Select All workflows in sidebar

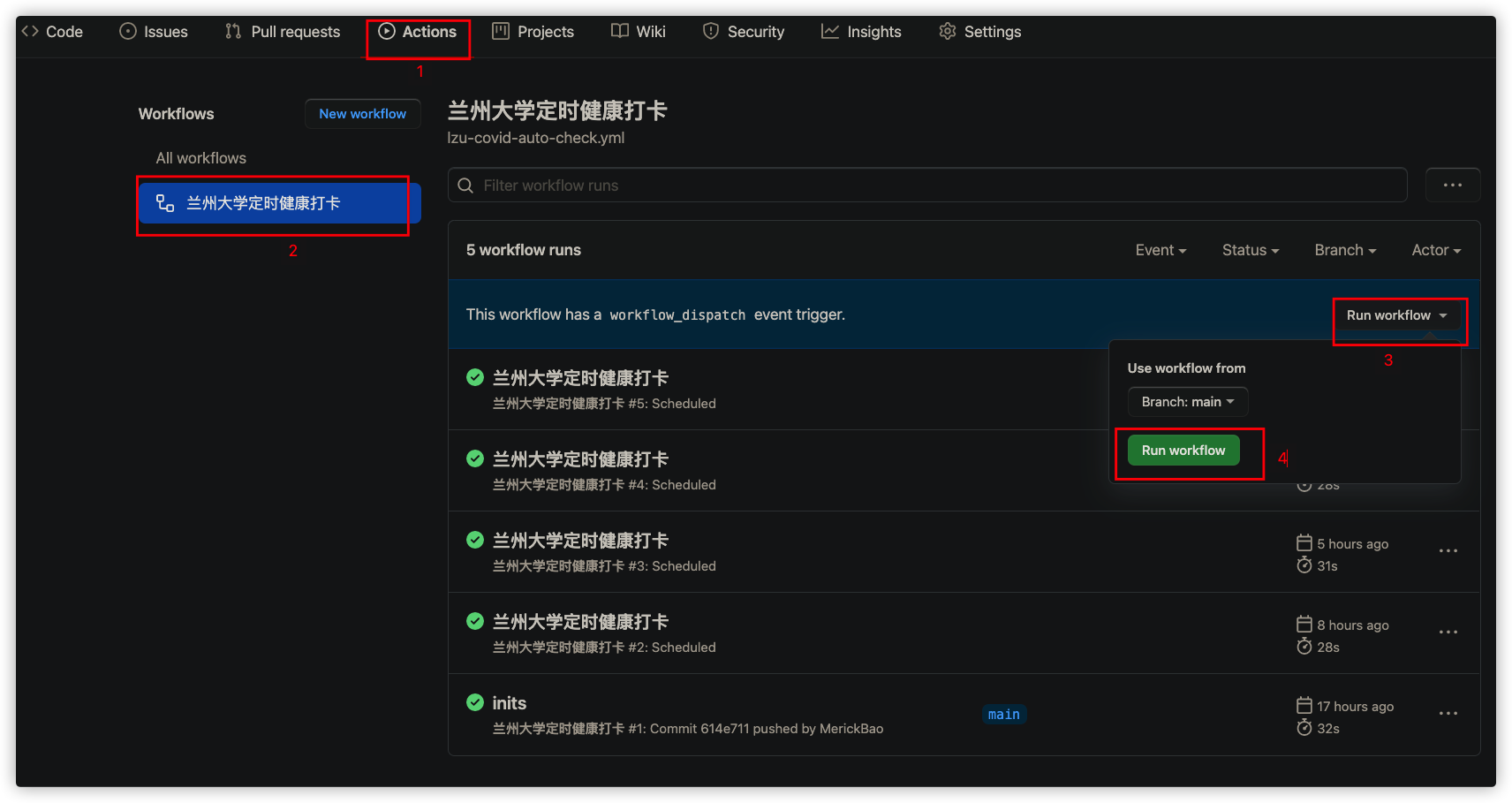[x=201, y=158]
